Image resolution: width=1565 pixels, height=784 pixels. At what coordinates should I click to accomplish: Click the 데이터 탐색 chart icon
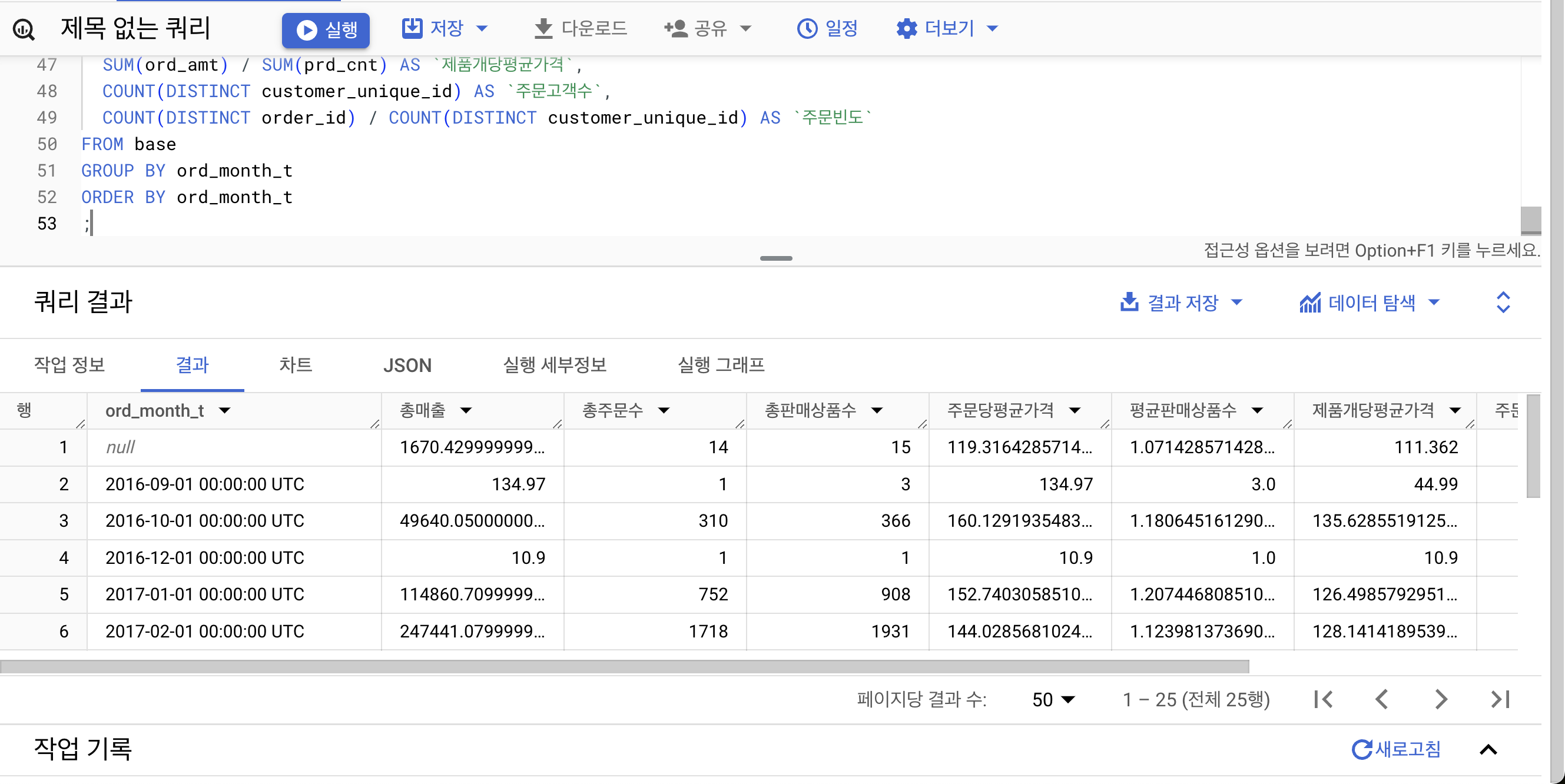1310,303
